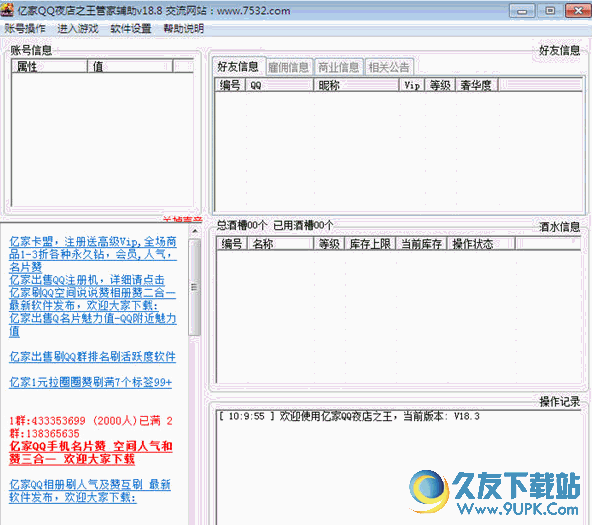The image size is (592, 525).
Task: Click the ad panel vertical scrollbar thumb
Action: coord(194,287)
